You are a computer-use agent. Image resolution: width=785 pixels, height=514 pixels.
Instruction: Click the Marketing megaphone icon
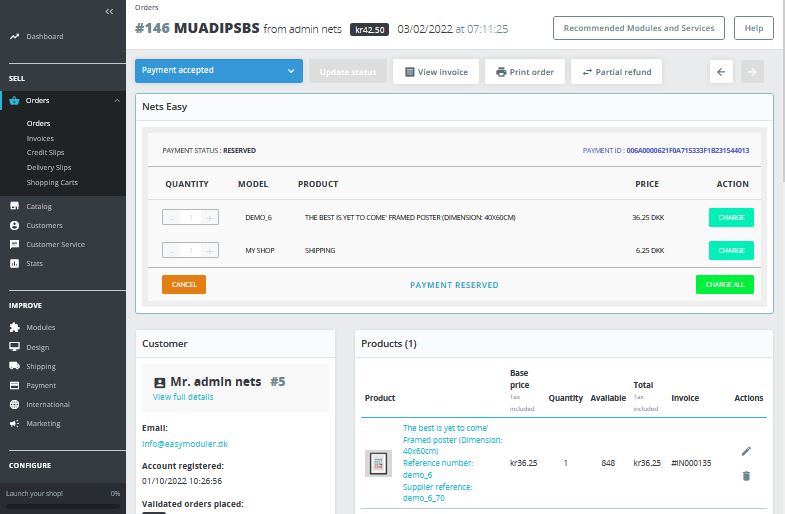click(x=15, y=423)
